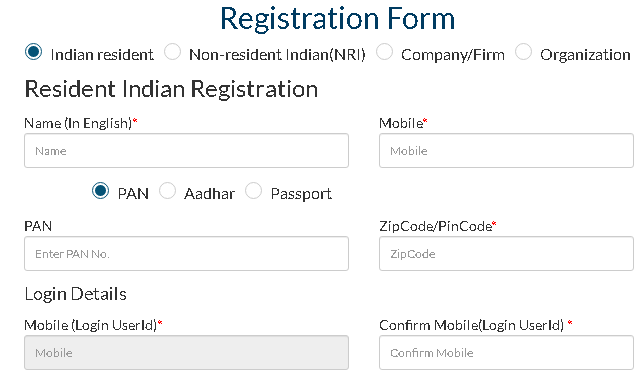Click the greyed-out Mobile login UserId field
Viewport: 639px width, 377px height.
[186, 353]
